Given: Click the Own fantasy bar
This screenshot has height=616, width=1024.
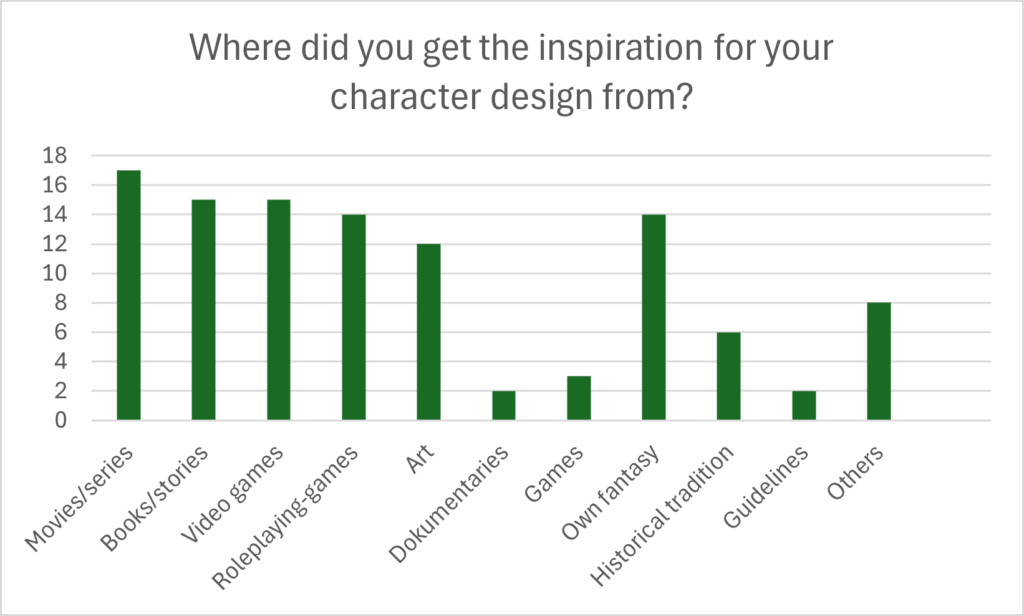Looking at the screenshot, I should (654, 317).
